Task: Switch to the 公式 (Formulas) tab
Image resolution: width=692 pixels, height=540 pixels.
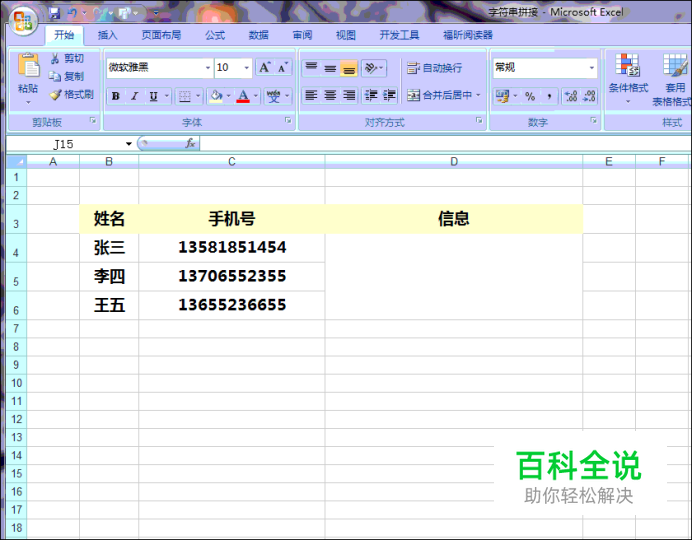Action: pyautogui.click(x=215, y=35)
